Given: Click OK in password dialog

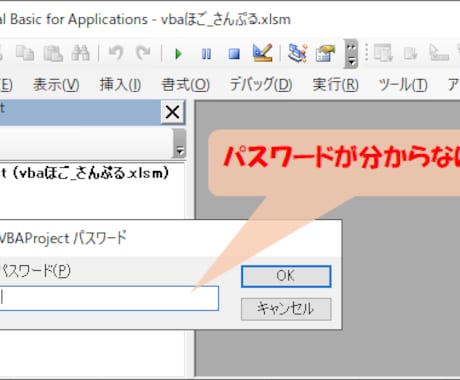Looking at the screenshot, I should pyautogui.click(x=286, y=276).
